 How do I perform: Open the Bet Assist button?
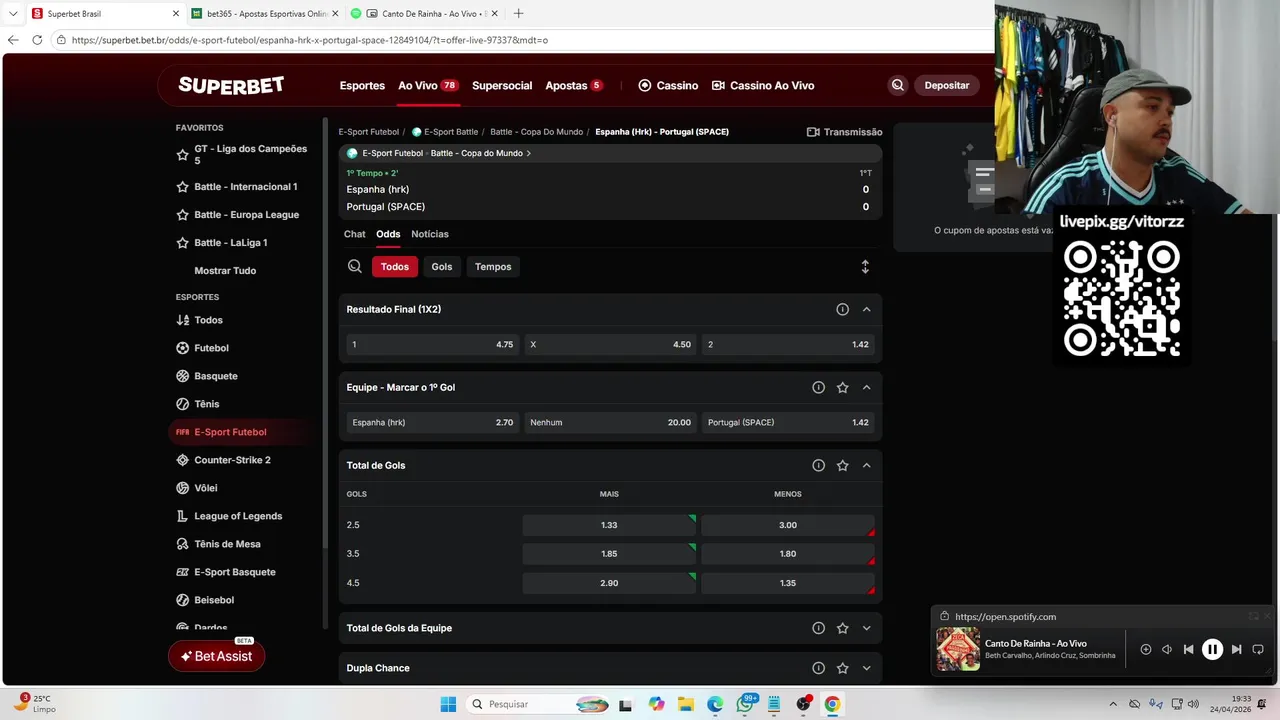click(x=216, y=656)
